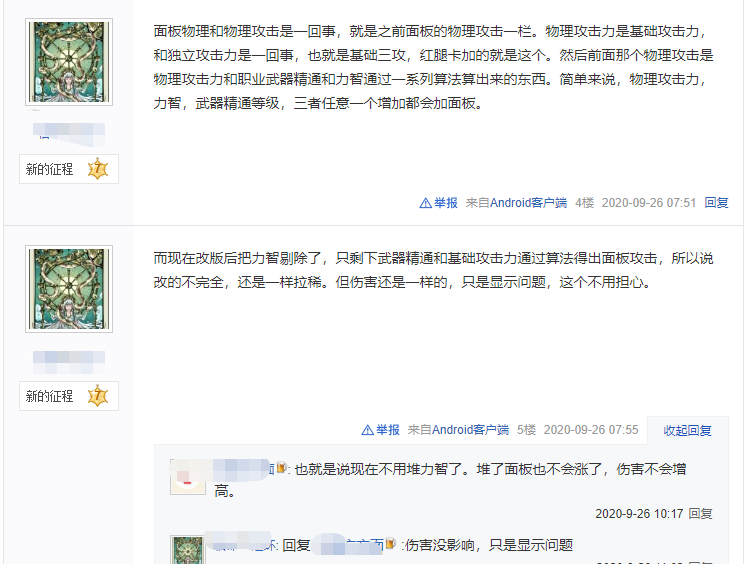744x564 pixels.
Task: Open the 5楼 poster's avatar image
Action: [x=69, y=289]
